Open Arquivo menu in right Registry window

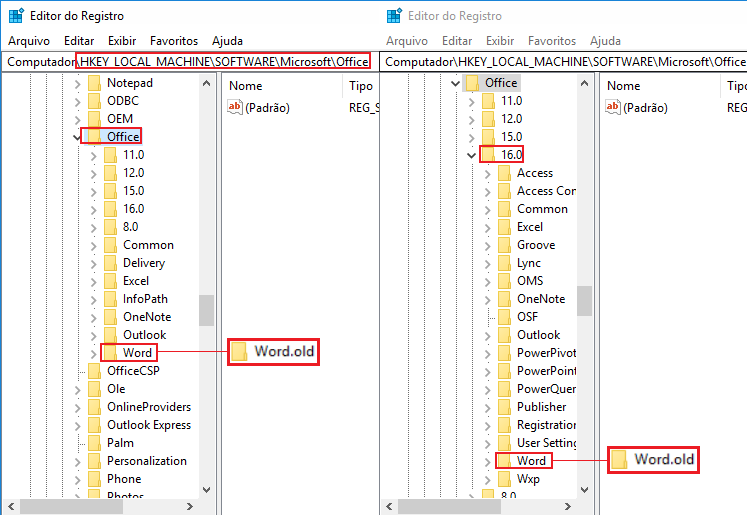(407, 41)
